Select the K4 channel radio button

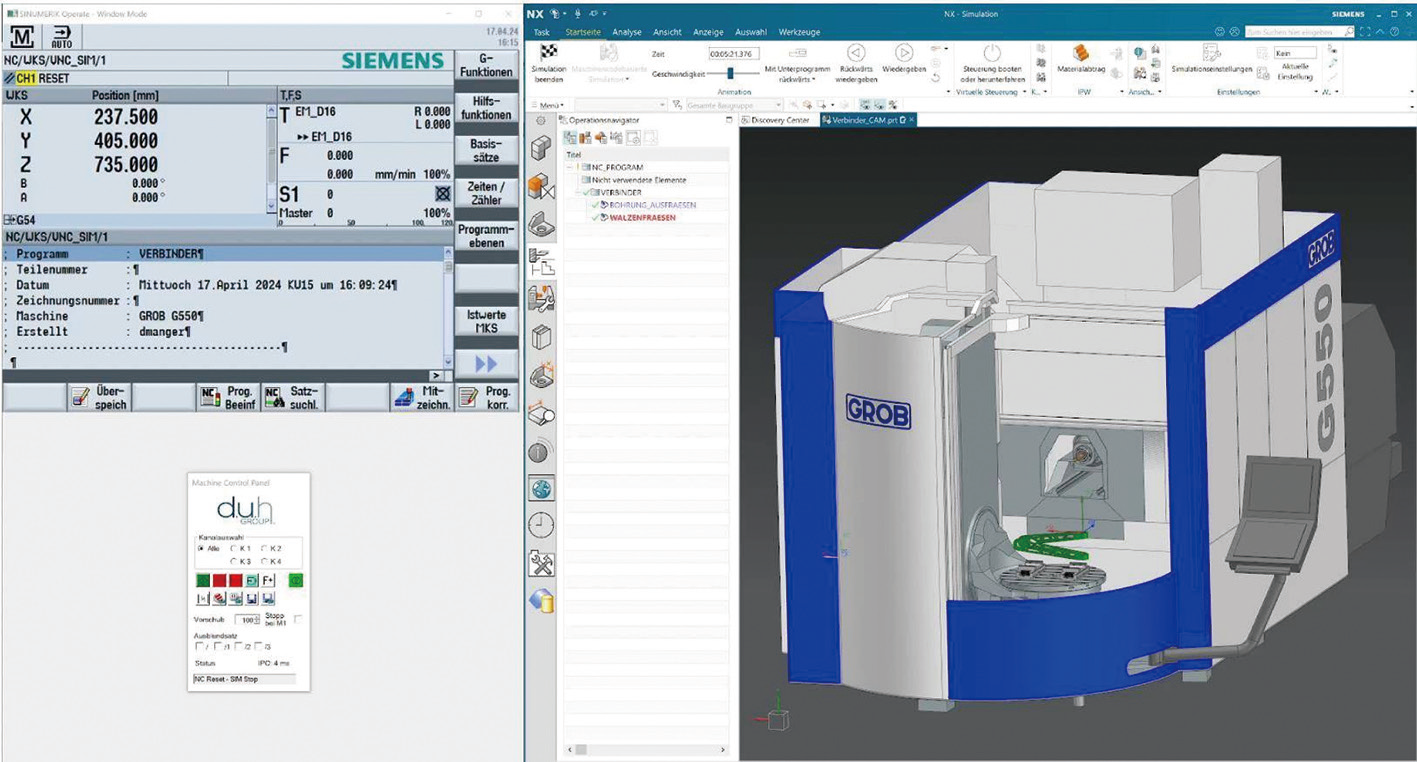(x=265, y=562)
